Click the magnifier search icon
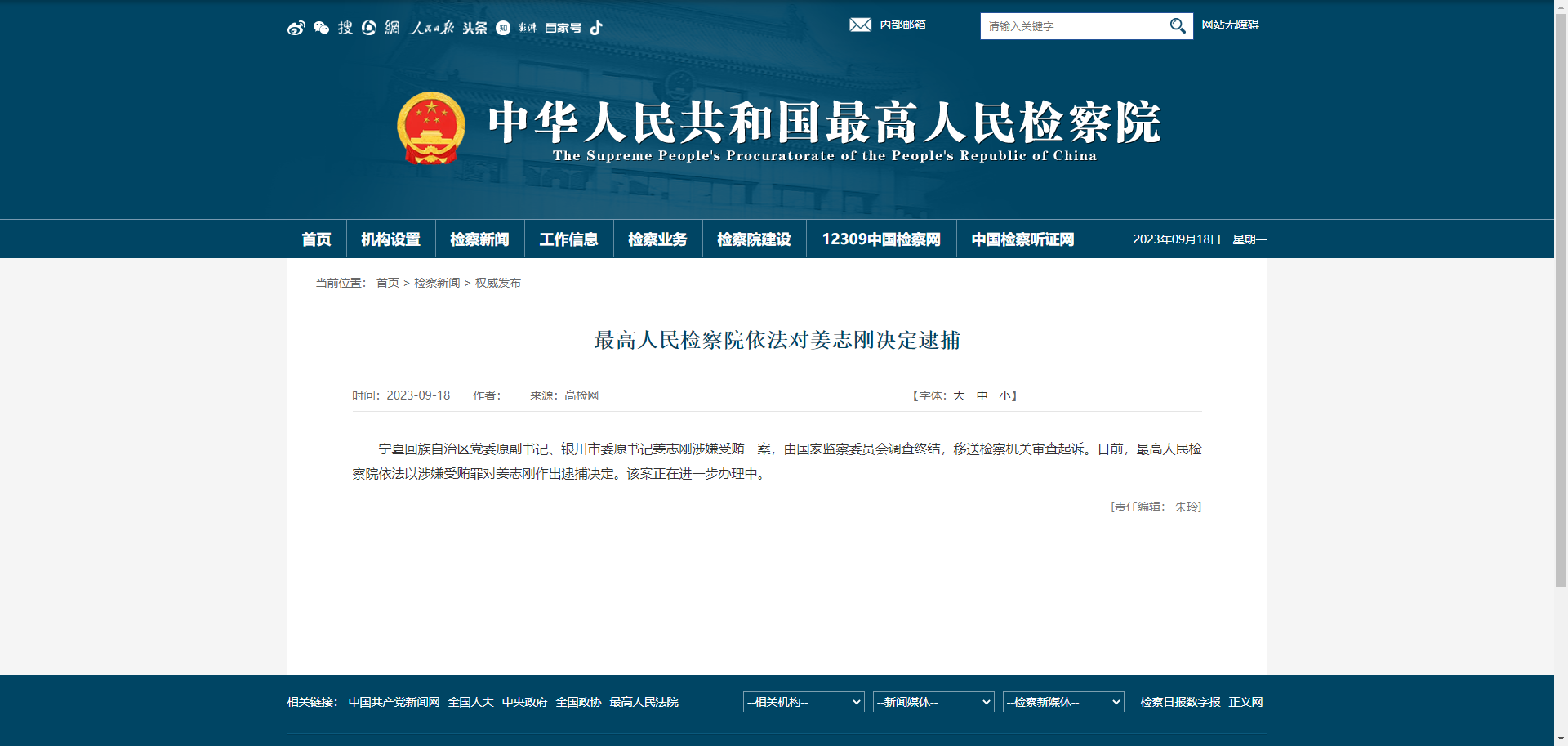The width and height of the screenshot is (1568, 746). pos(1177,25)
